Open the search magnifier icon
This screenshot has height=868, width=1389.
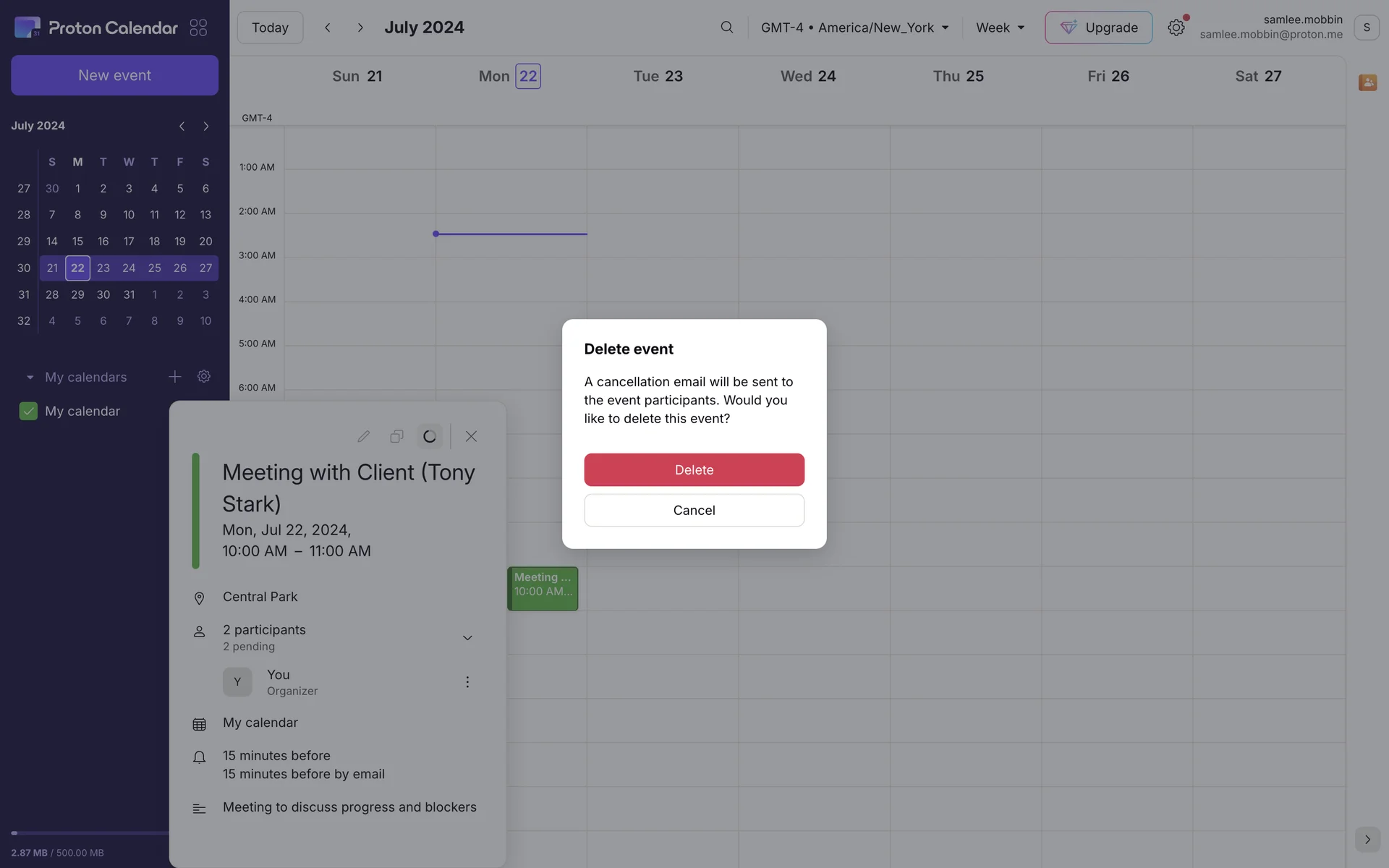click(x=726, y=27)
